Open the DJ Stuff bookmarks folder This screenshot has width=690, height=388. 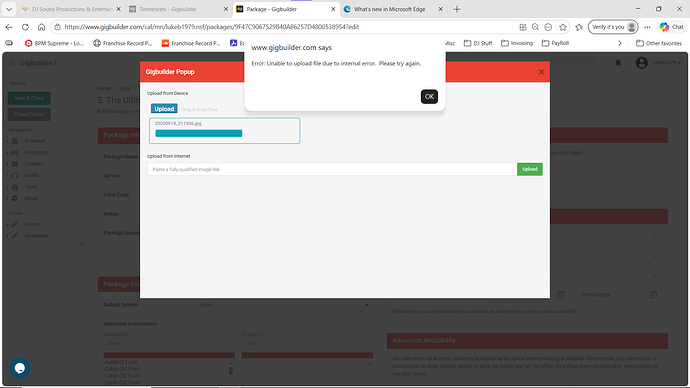(x=478, y=43)
